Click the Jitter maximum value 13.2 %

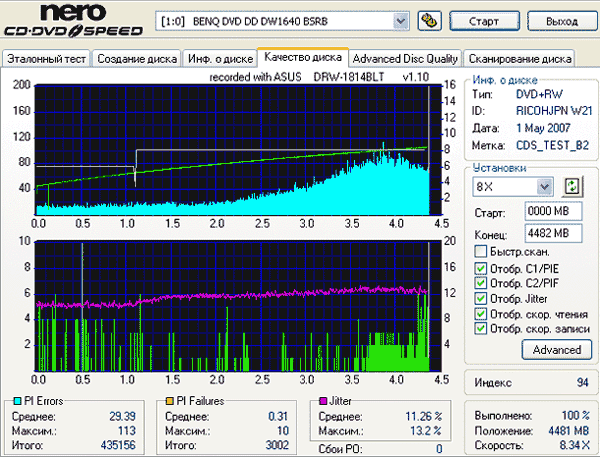click(x=426, y=431)
